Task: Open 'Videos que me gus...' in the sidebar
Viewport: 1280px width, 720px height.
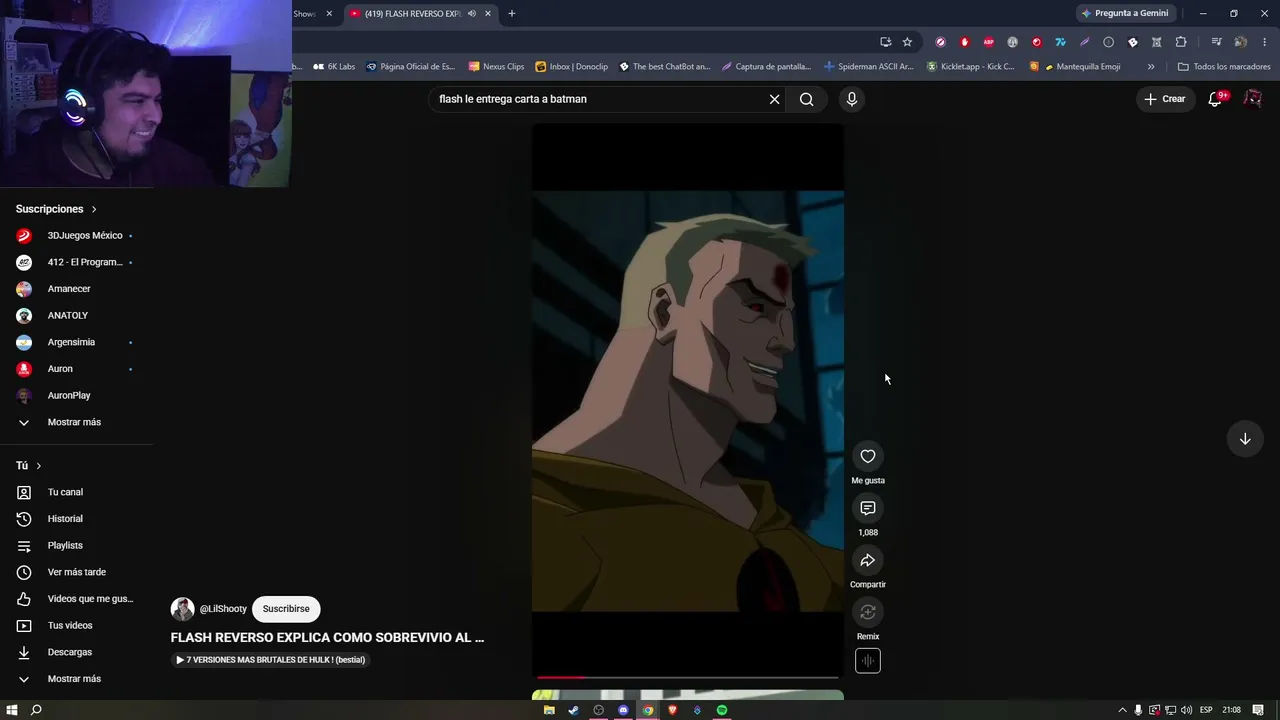Action: pos(76,599)
